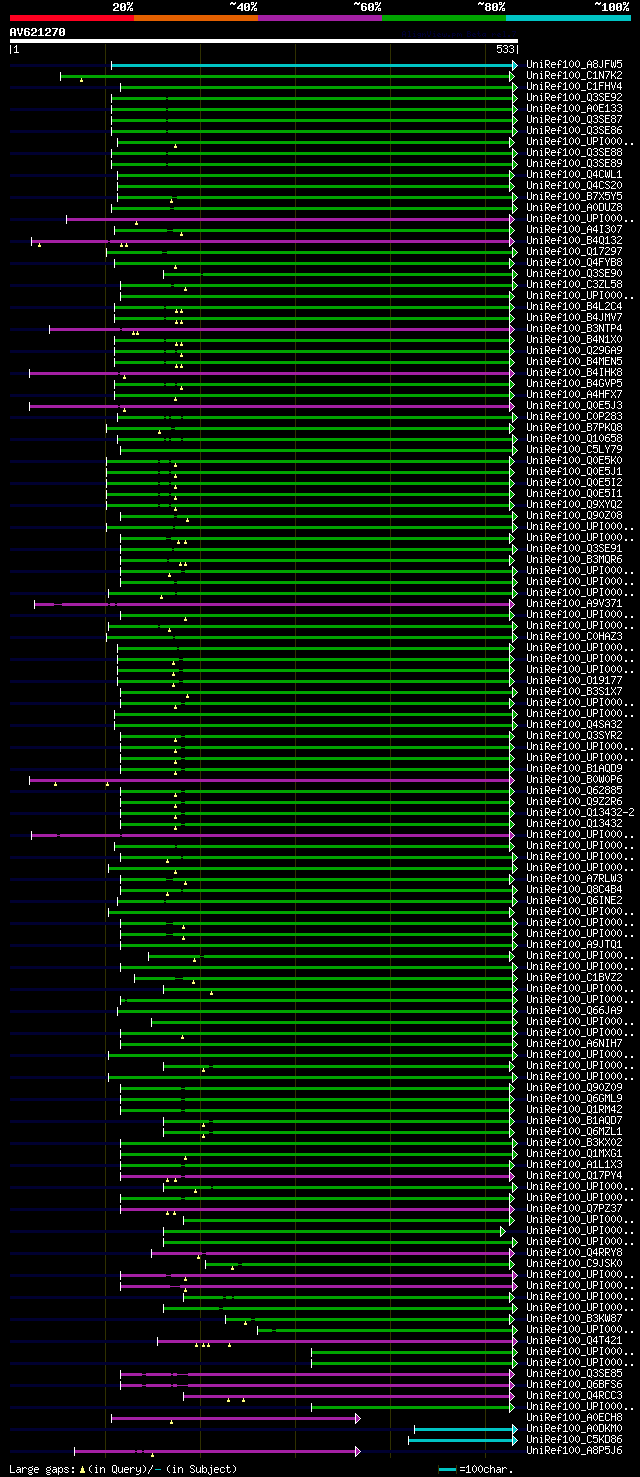Select label UniRef100_Q6GML9
640x1477 pixels.
(x=574, y=1098)
